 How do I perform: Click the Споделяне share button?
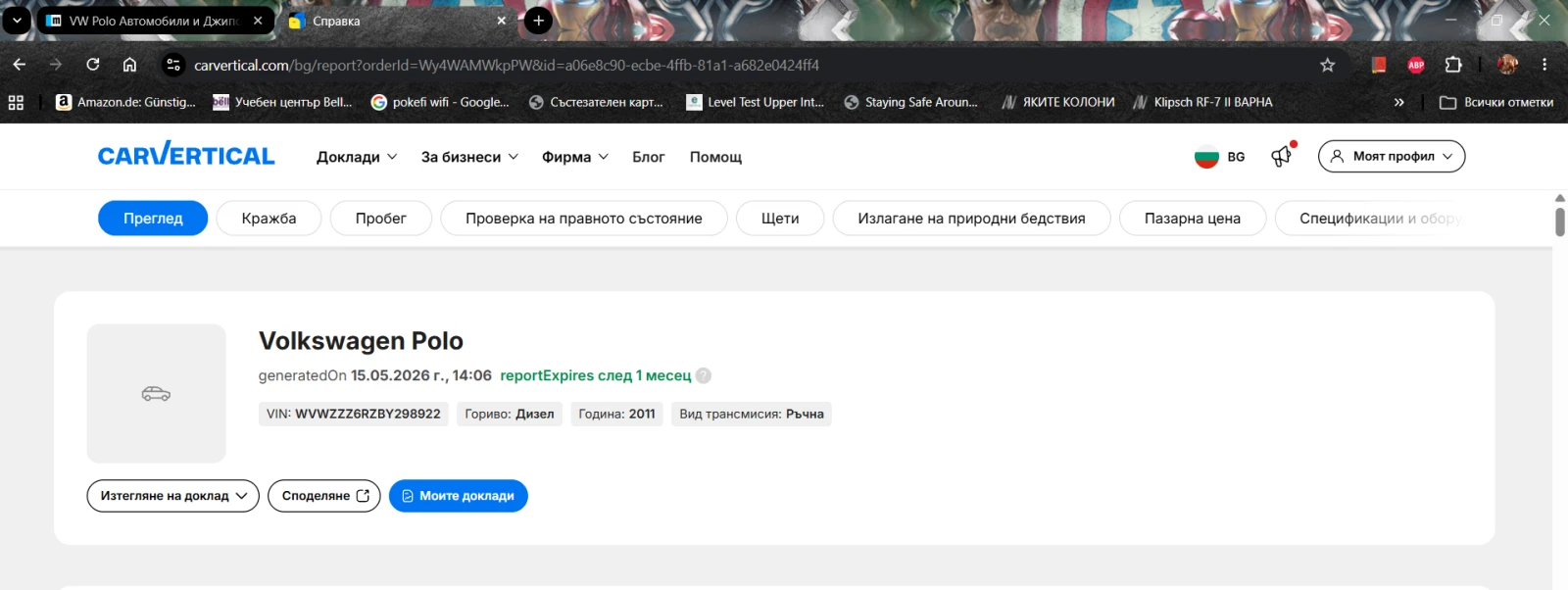tap(324, 496)
